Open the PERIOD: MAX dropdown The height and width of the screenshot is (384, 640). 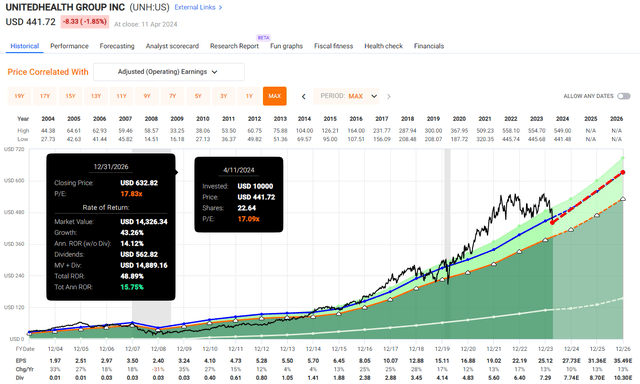[x=346, y=96]
